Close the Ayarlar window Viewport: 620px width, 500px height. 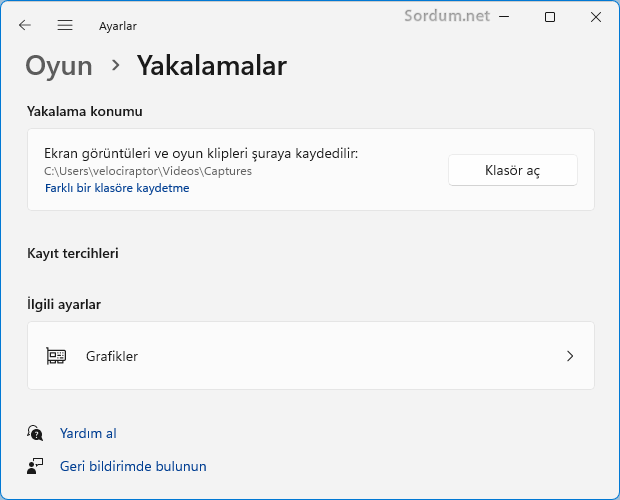(595, 17)
